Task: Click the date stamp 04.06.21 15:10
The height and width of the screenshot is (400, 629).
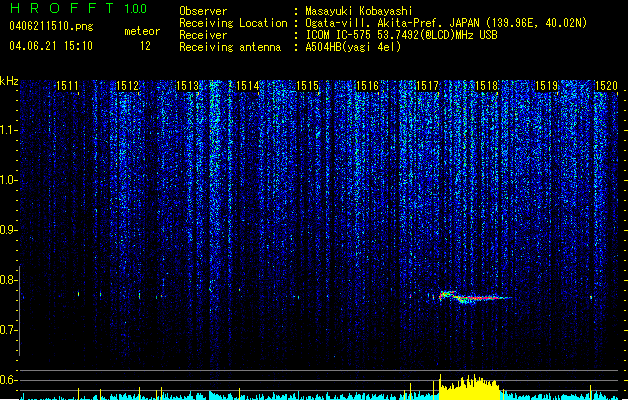Action: point(51,46)
